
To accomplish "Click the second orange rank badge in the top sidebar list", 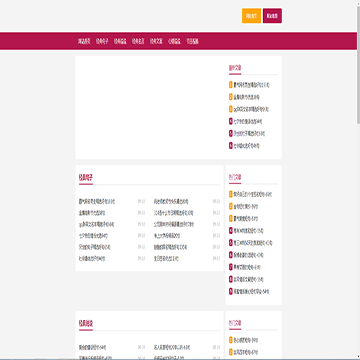I will click(x=231, y=97).
